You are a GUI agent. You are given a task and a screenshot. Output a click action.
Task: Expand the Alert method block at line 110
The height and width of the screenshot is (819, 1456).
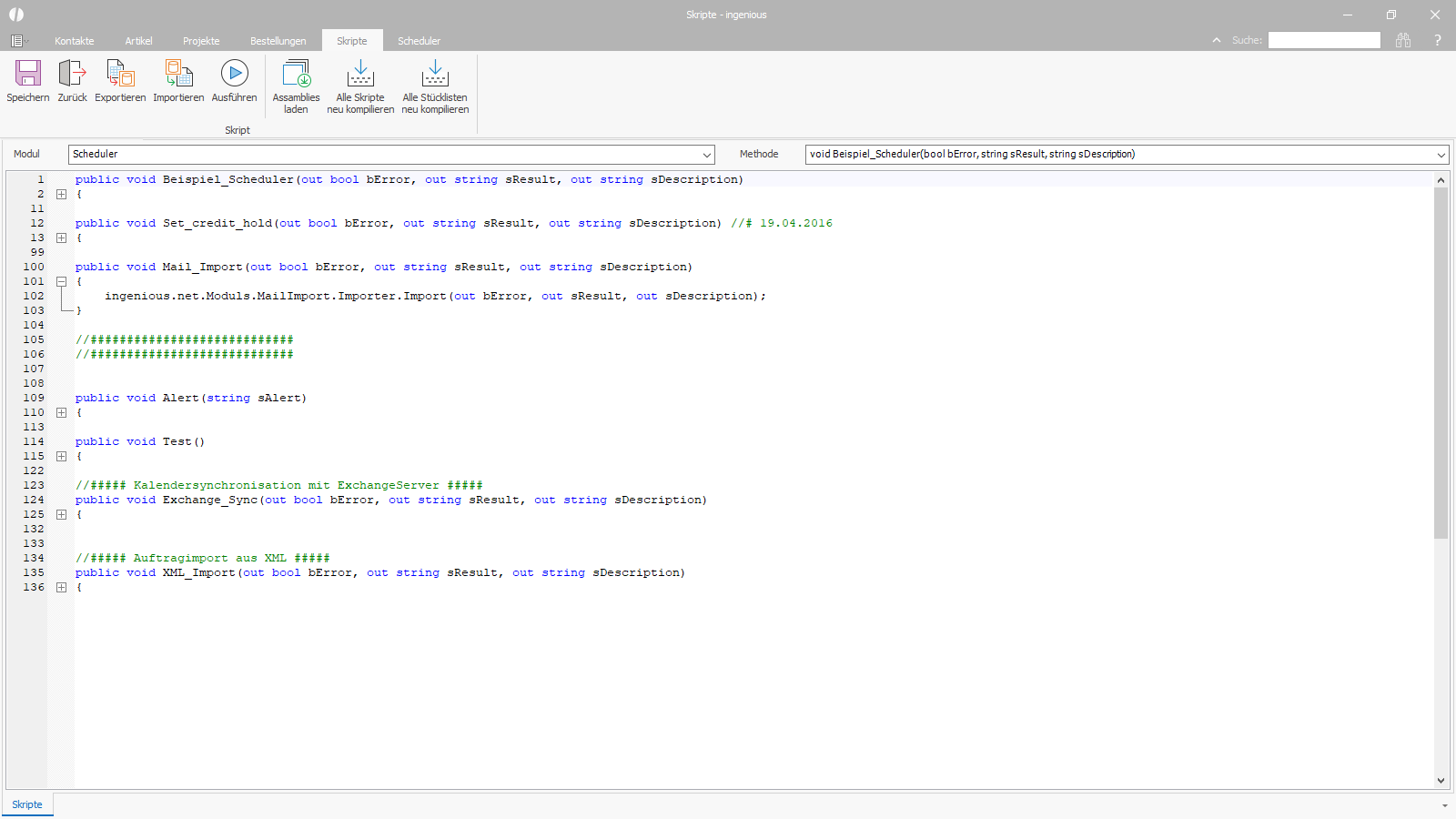[61, 412]
